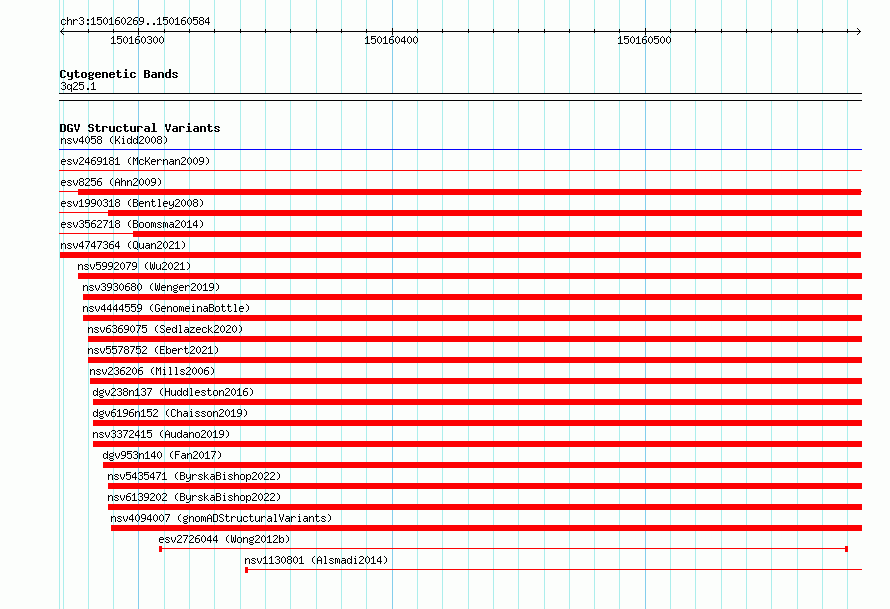Click the ruler's right arrow end
The image size is (890, 609).
(x=859, y=31)
